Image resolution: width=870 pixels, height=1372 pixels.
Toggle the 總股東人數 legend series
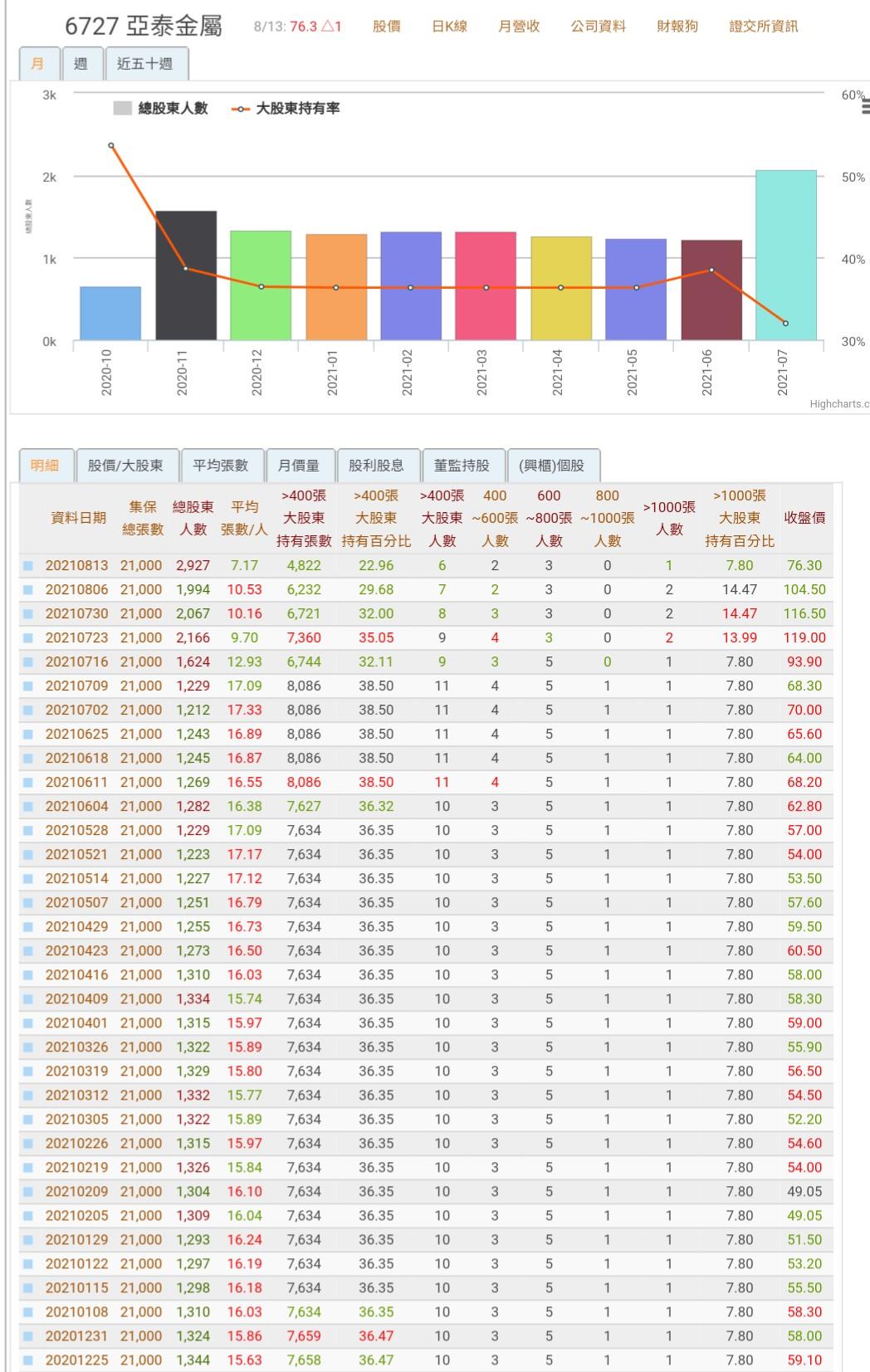pyautogui.click(x=161, y=109)
